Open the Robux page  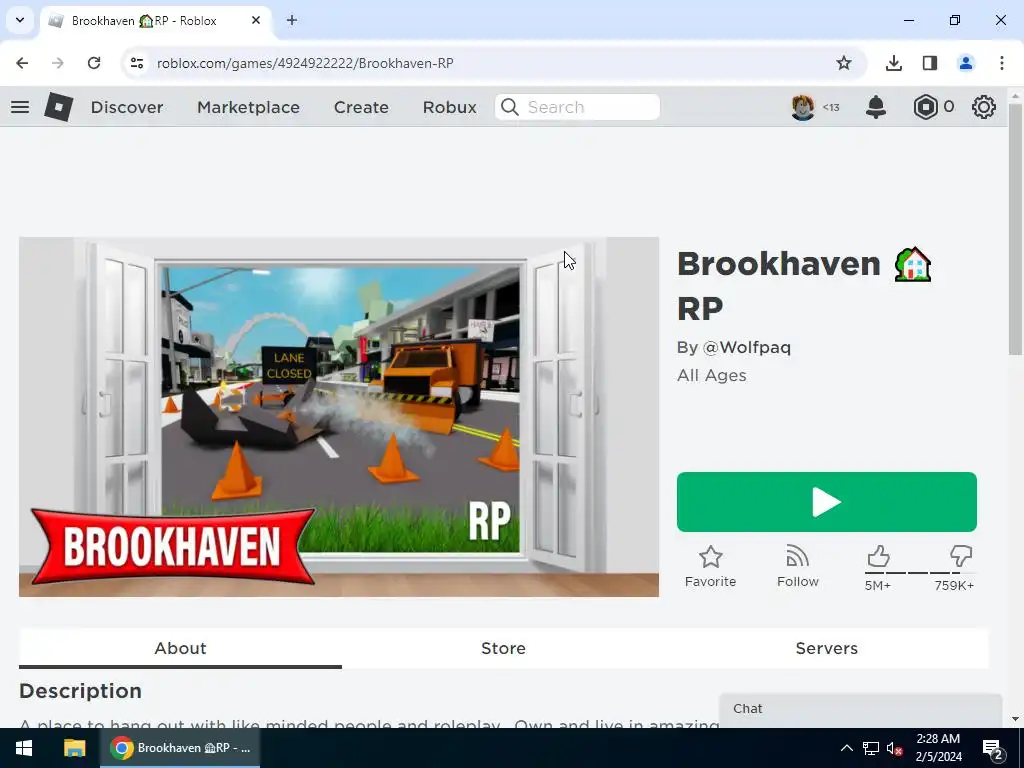tap(449, 107)
